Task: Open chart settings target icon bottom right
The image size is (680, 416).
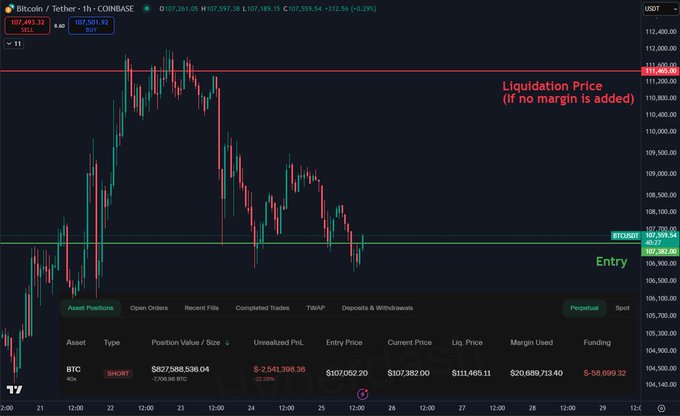Action: point(661,408)
